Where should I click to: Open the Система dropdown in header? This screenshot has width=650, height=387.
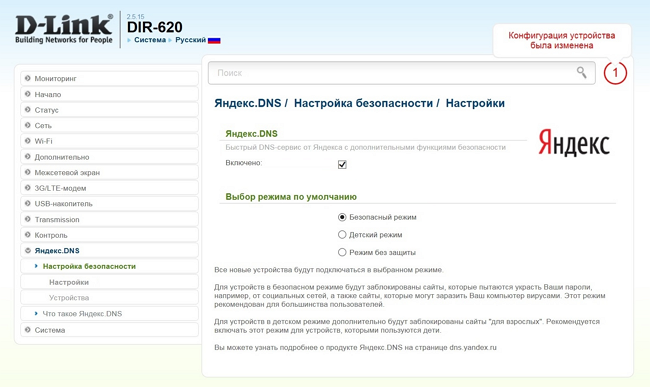(150, 40)
